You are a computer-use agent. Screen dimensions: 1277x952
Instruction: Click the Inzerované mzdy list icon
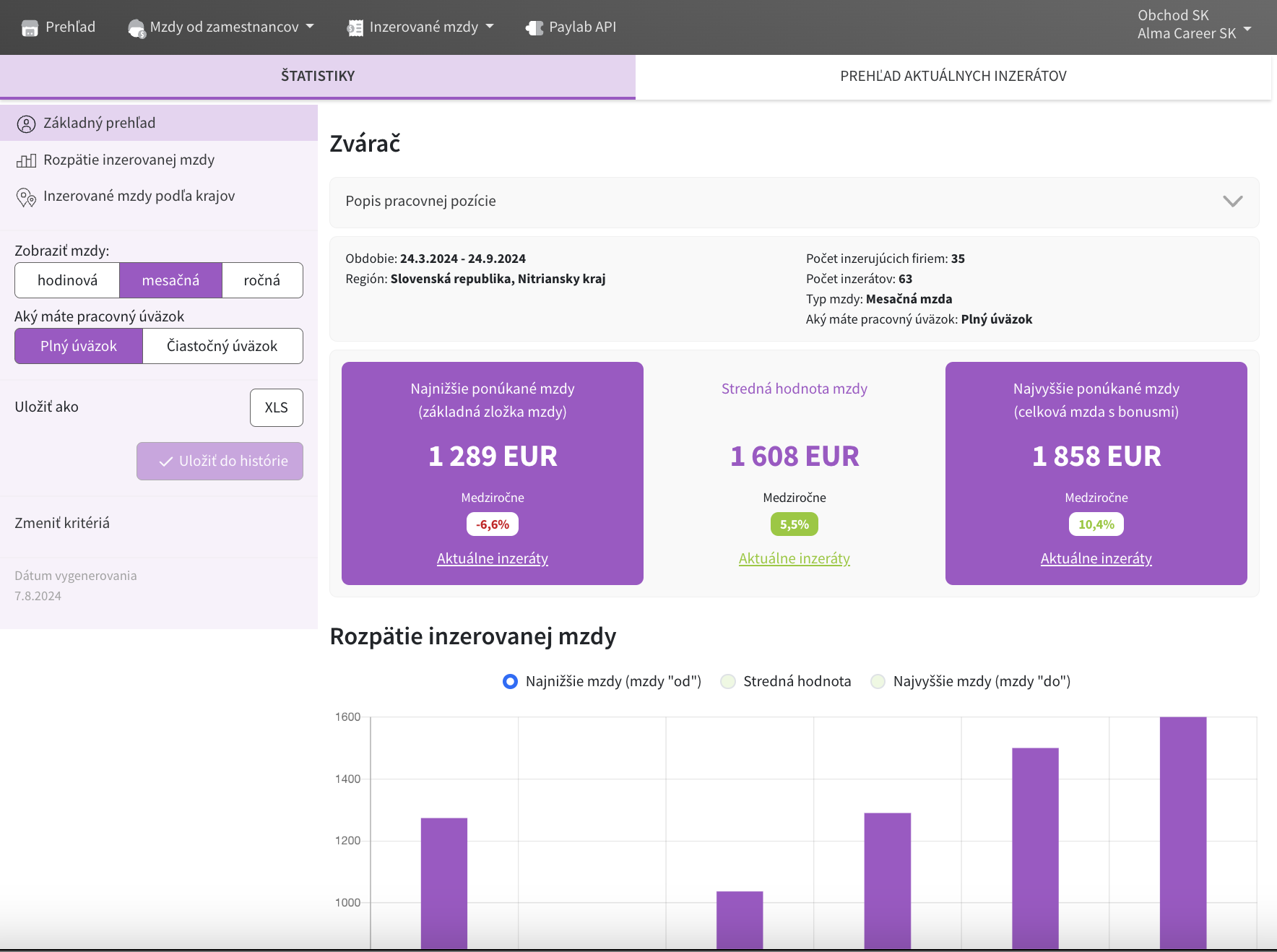pyautogui.click(x=355, y=28)
